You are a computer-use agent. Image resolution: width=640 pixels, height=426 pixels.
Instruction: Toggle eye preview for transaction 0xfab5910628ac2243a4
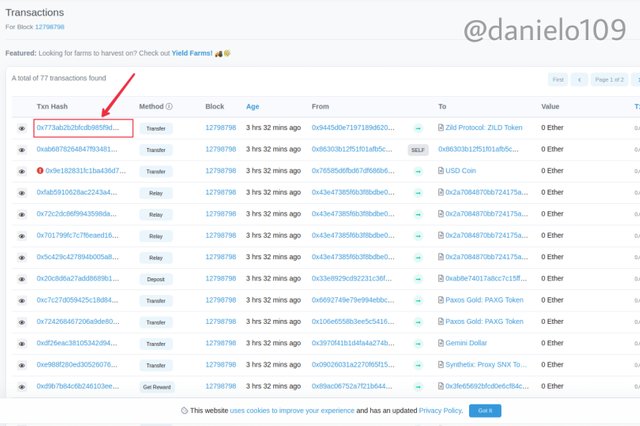tap(22, 193)
